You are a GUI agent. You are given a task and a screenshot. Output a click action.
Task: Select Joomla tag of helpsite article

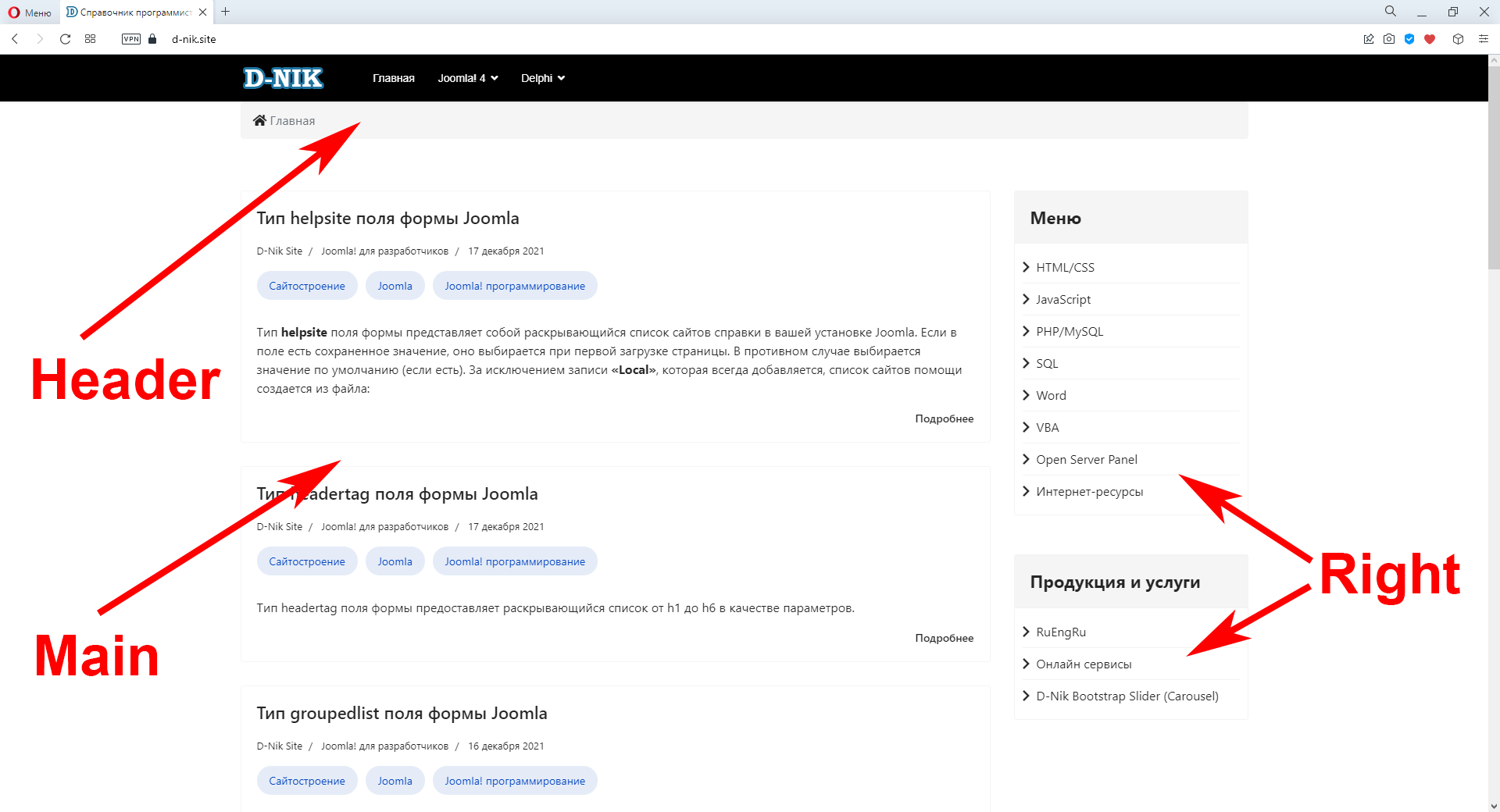395,286
